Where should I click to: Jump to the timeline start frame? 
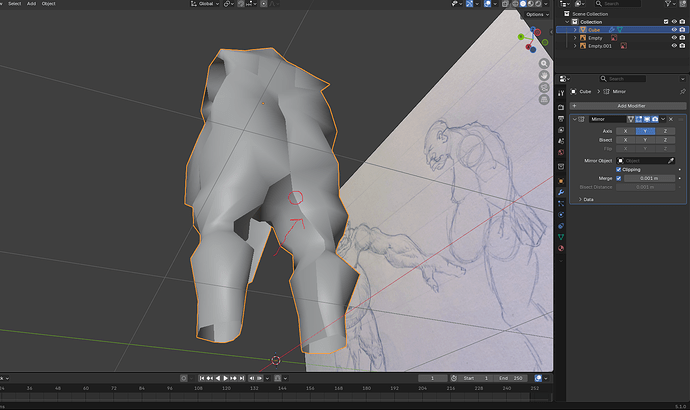(202, 378)
